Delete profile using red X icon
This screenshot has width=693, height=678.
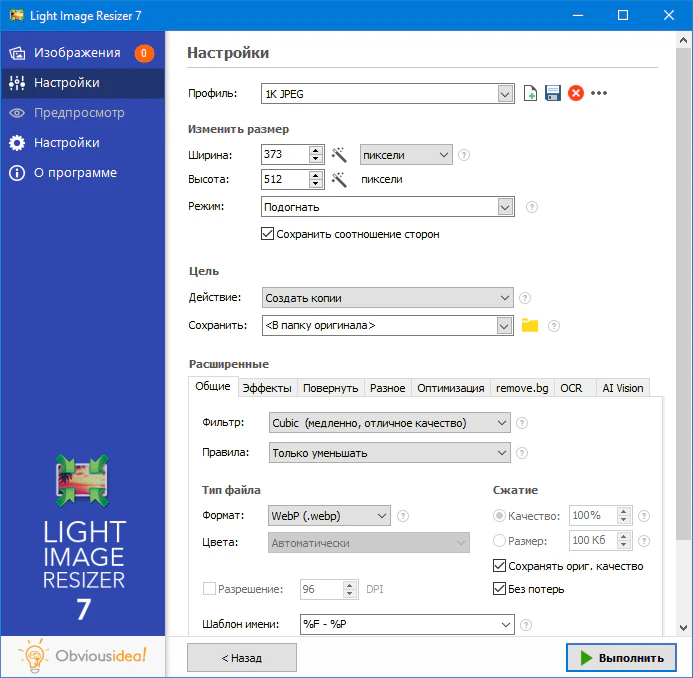tap(576, 93)
